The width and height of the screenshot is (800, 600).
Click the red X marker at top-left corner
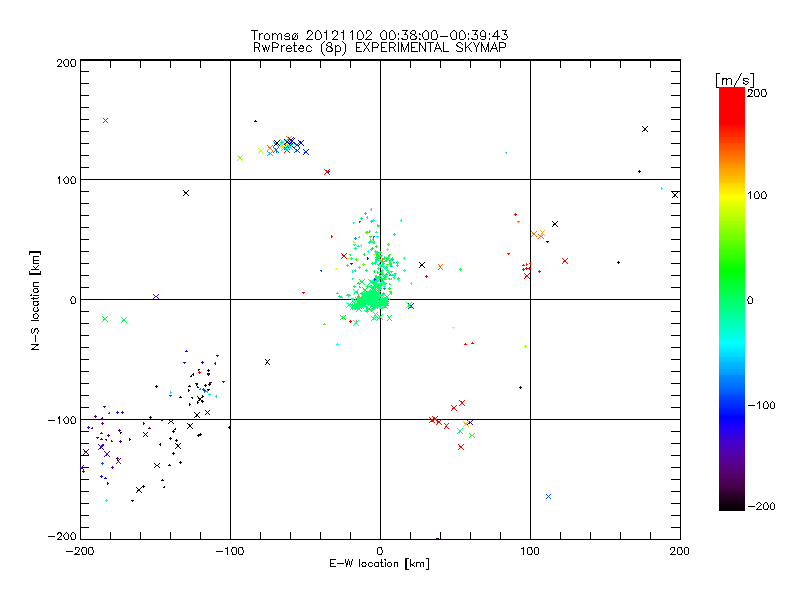106,121
